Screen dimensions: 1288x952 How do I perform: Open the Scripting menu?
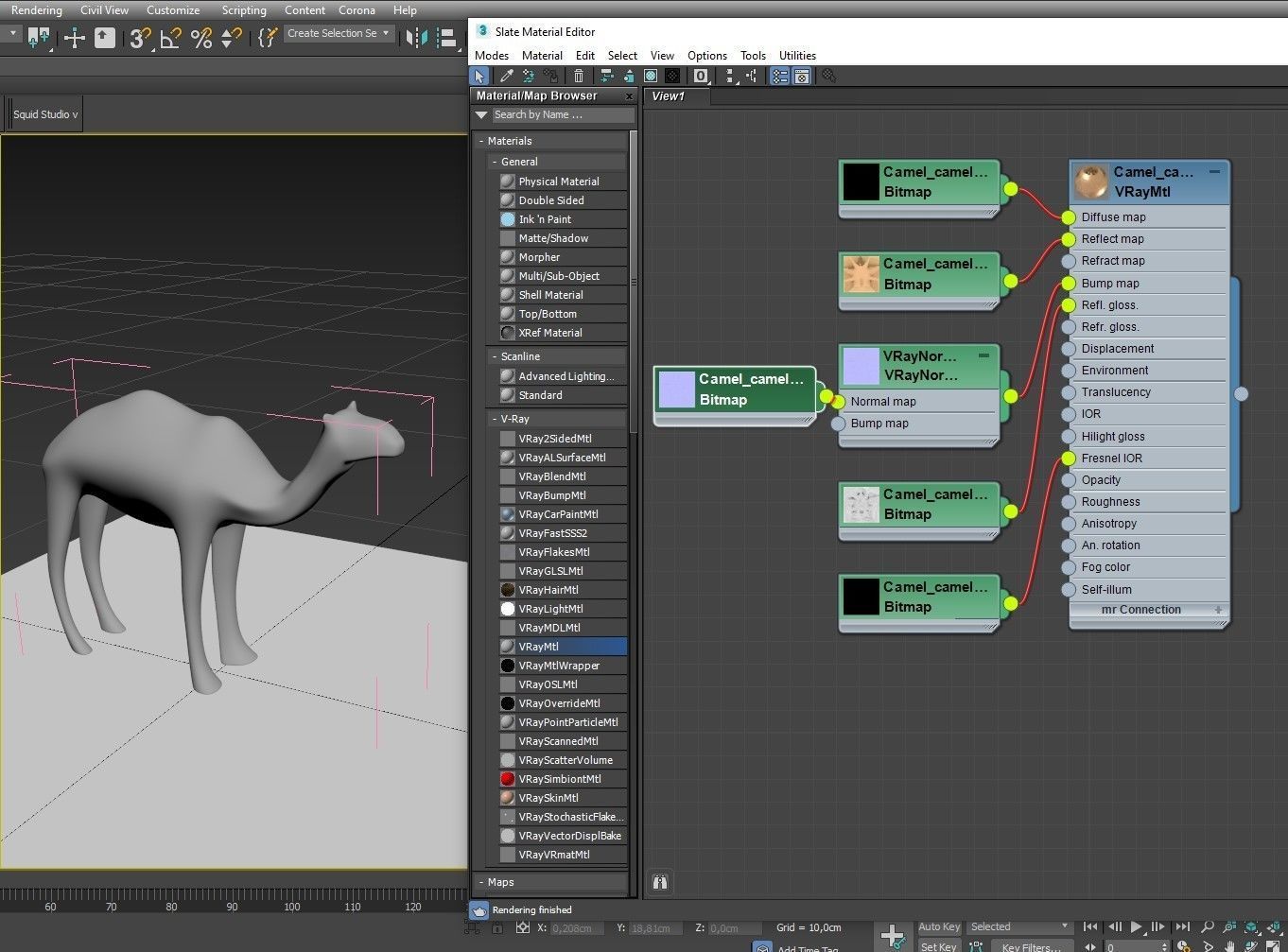pyautogui.click(x=244, y=10)
